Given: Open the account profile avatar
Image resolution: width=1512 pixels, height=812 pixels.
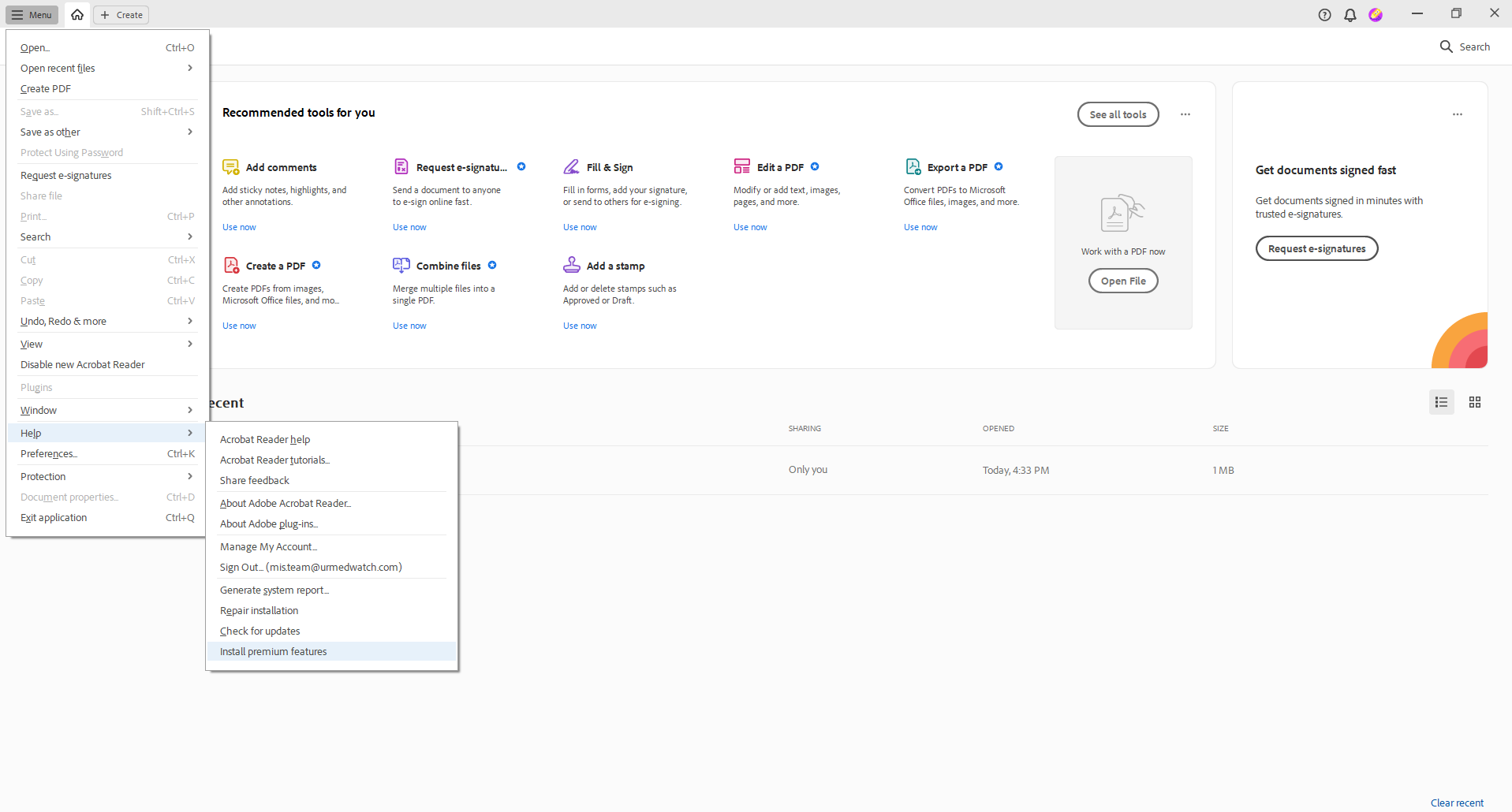Looking at the screenshot, I should 1376,14.
